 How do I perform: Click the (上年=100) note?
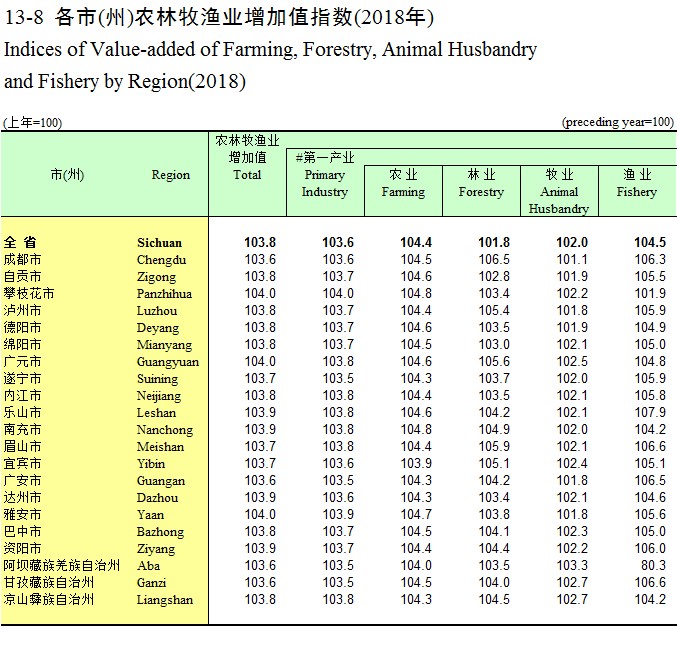32,123
